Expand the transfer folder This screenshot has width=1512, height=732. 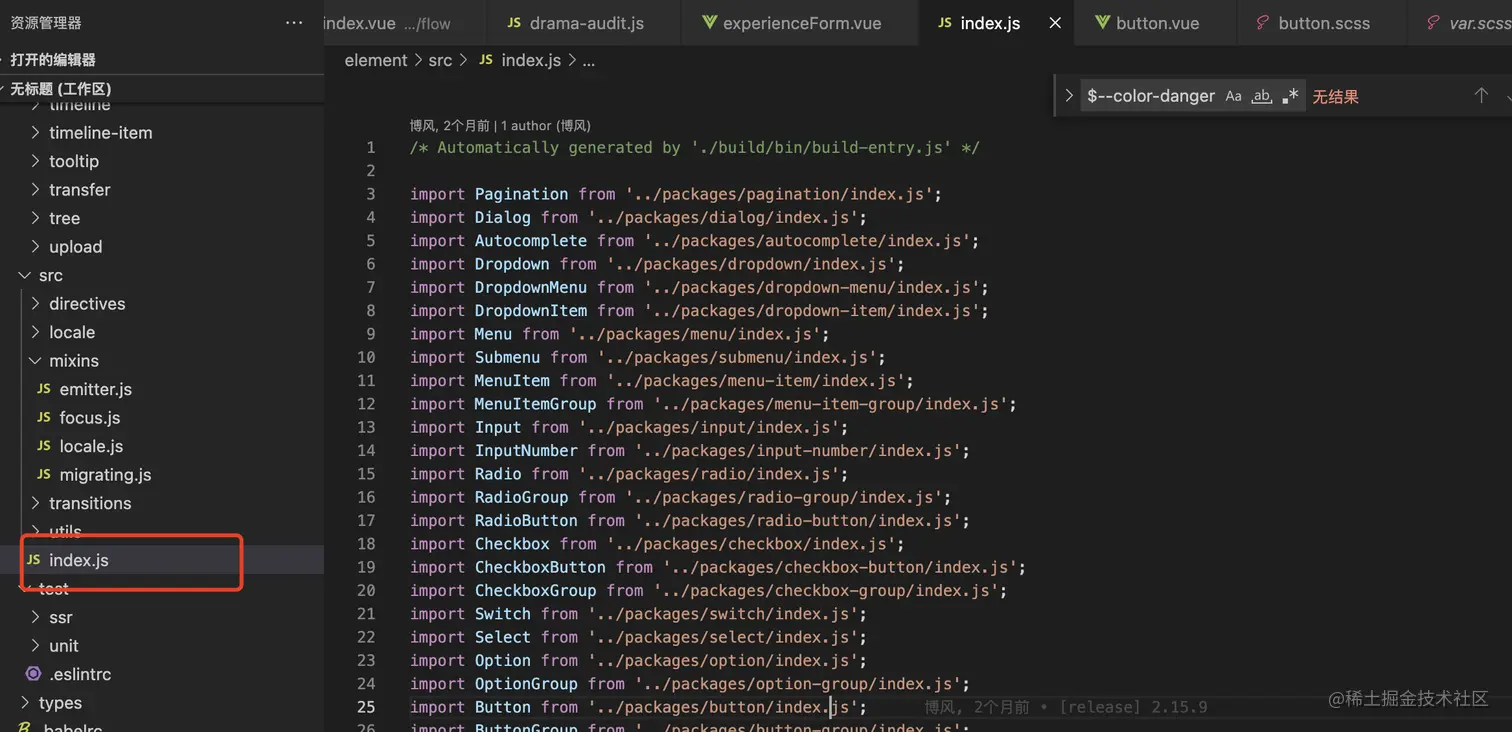tap(80, 189)
